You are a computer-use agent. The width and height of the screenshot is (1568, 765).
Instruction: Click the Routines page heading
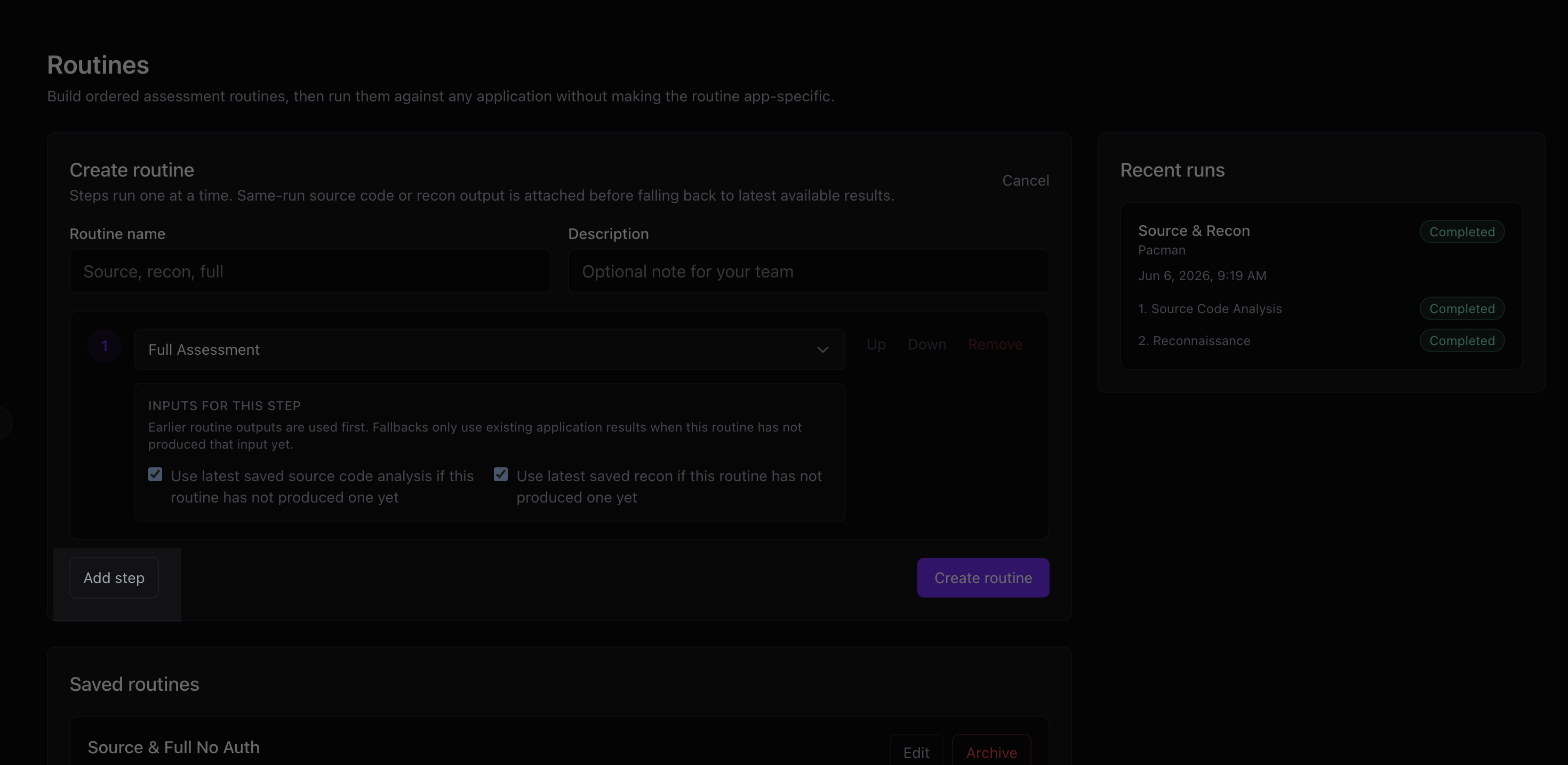(x=98, y=65)
